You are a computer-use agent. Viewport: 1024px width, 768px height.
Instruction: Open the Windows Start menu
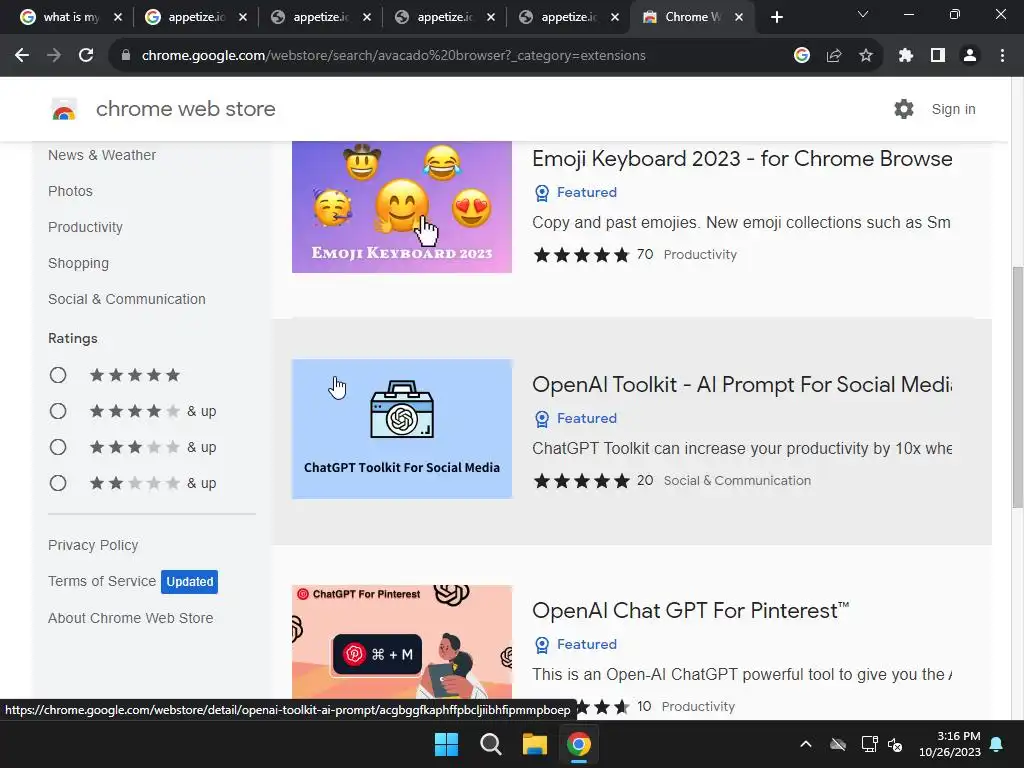click(x=447, y=744)
